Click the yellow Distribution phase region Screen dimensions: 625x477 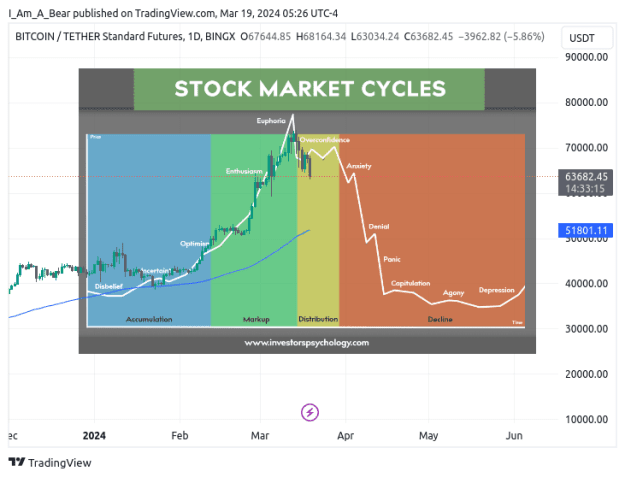coord(318,230)
